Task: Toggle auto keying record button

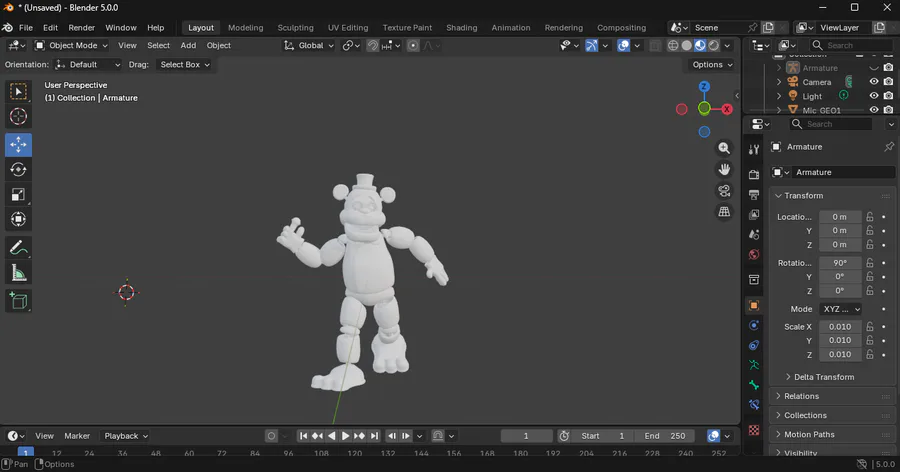Action: pos(271,436)
